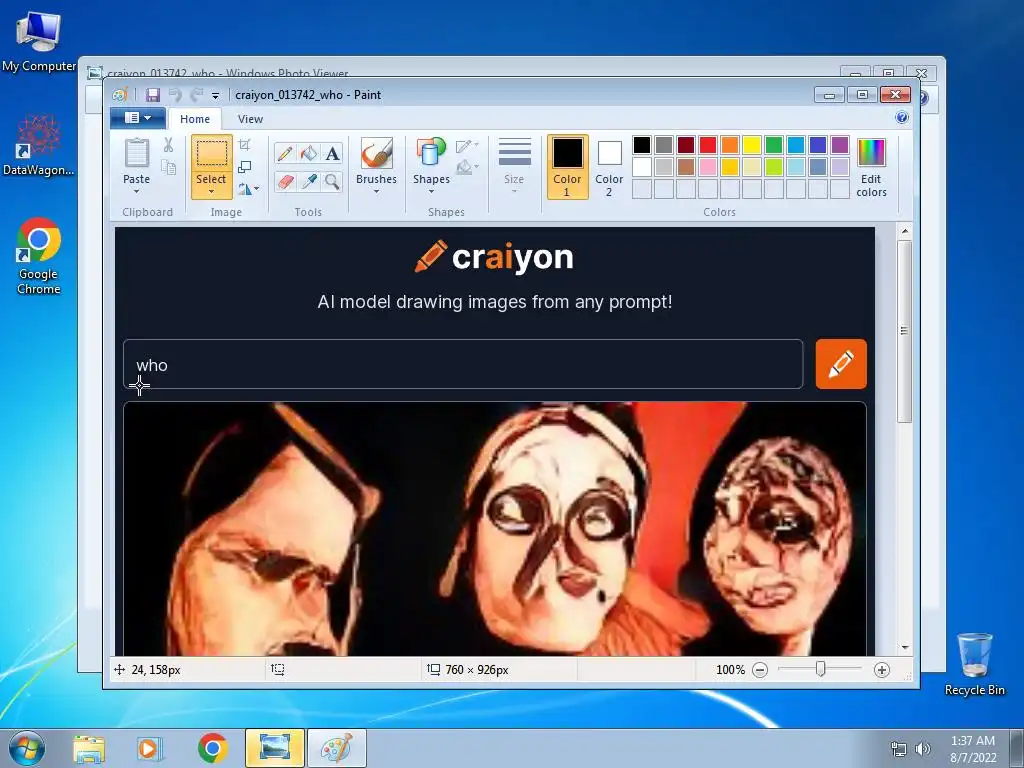The height and width of the screenshot is (768, 1024).
Task: Switch to the Home ribbon tab
Action: [x=195, y=119]
